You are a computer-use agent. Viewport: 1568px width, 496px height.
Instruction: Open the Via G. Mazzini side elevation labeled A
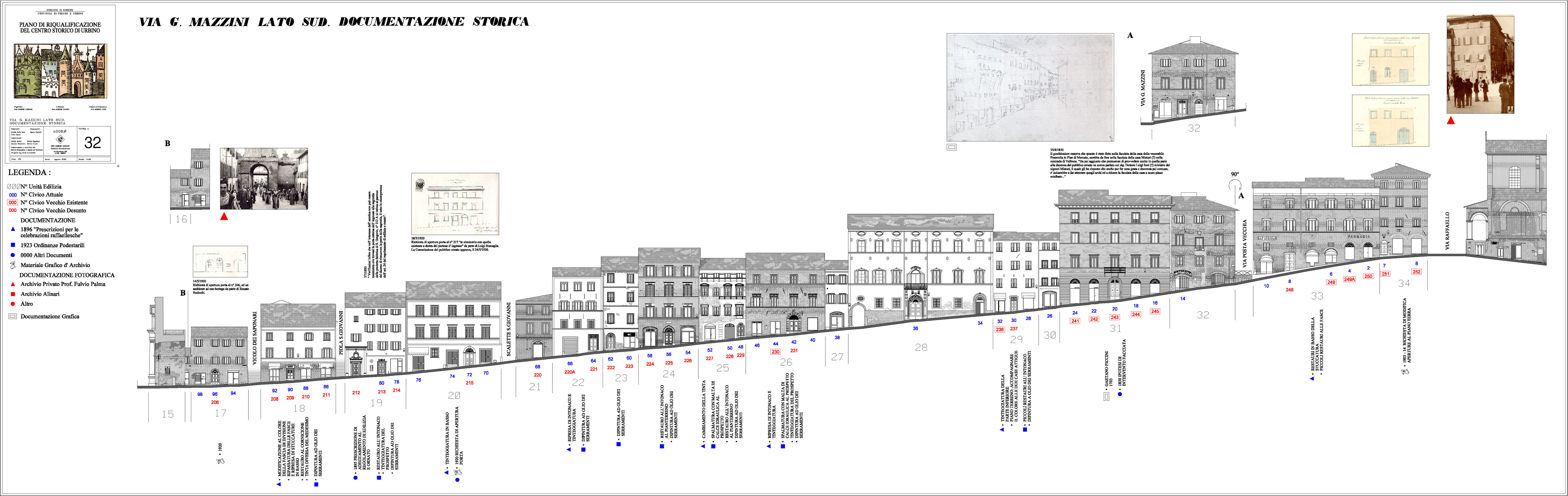1194,81
